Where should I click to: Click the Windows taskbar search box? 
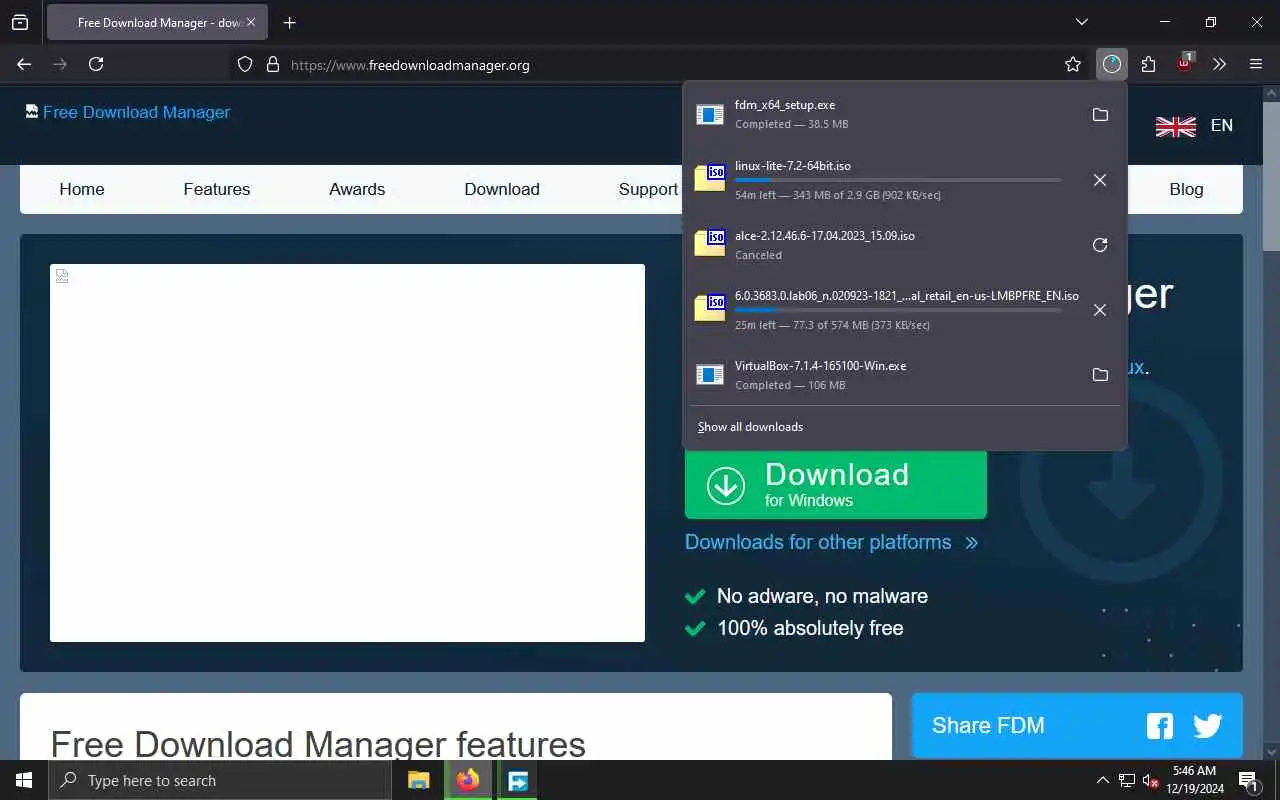[x=220, y=780]
